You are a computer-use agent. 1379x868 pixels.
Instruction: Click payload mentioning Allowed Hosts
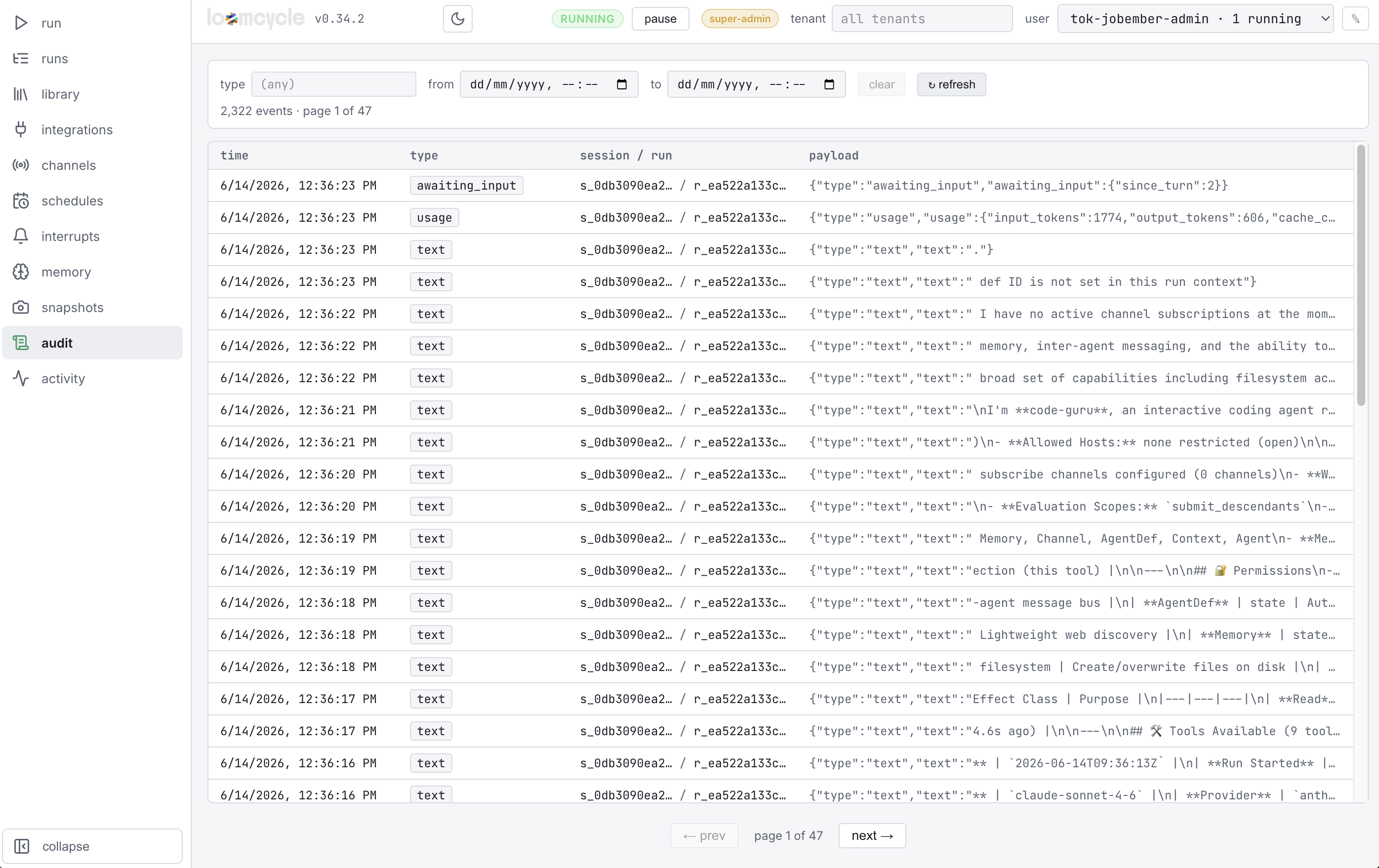coord(1071,441)
